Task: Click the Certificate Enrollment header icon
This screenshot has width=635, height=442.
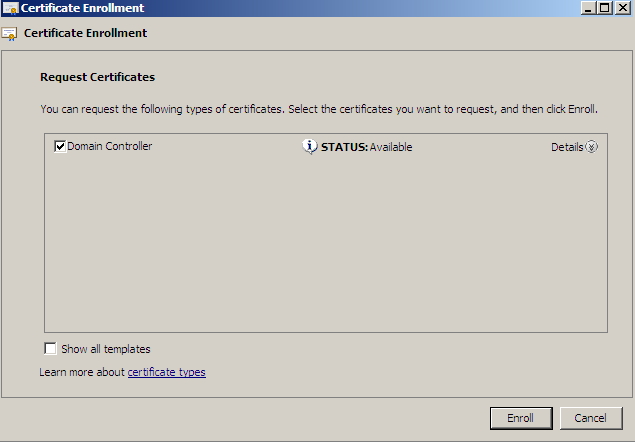Action: 10,33
